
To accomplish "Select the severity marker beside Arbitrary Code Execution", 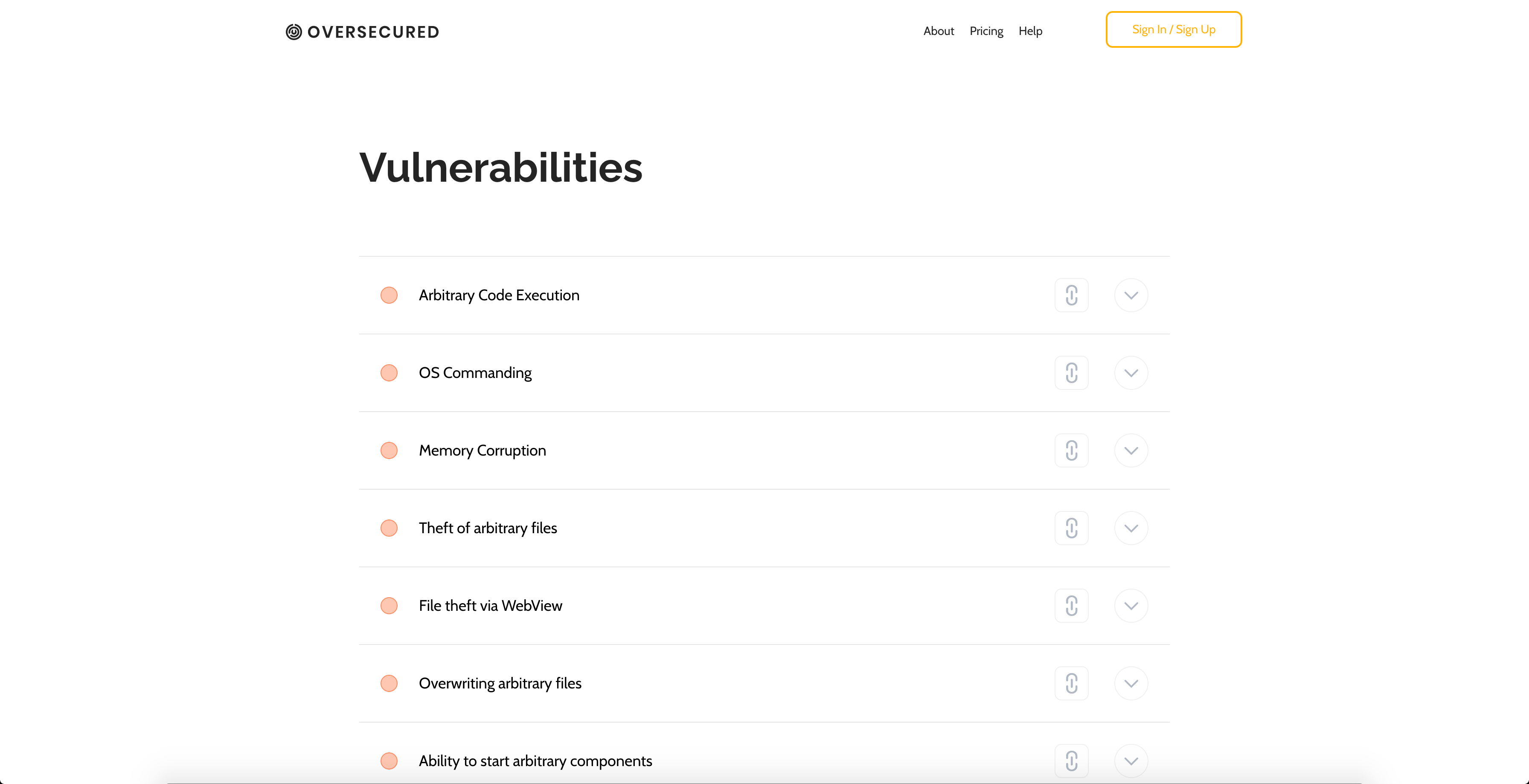I will (x=390, y=295).
